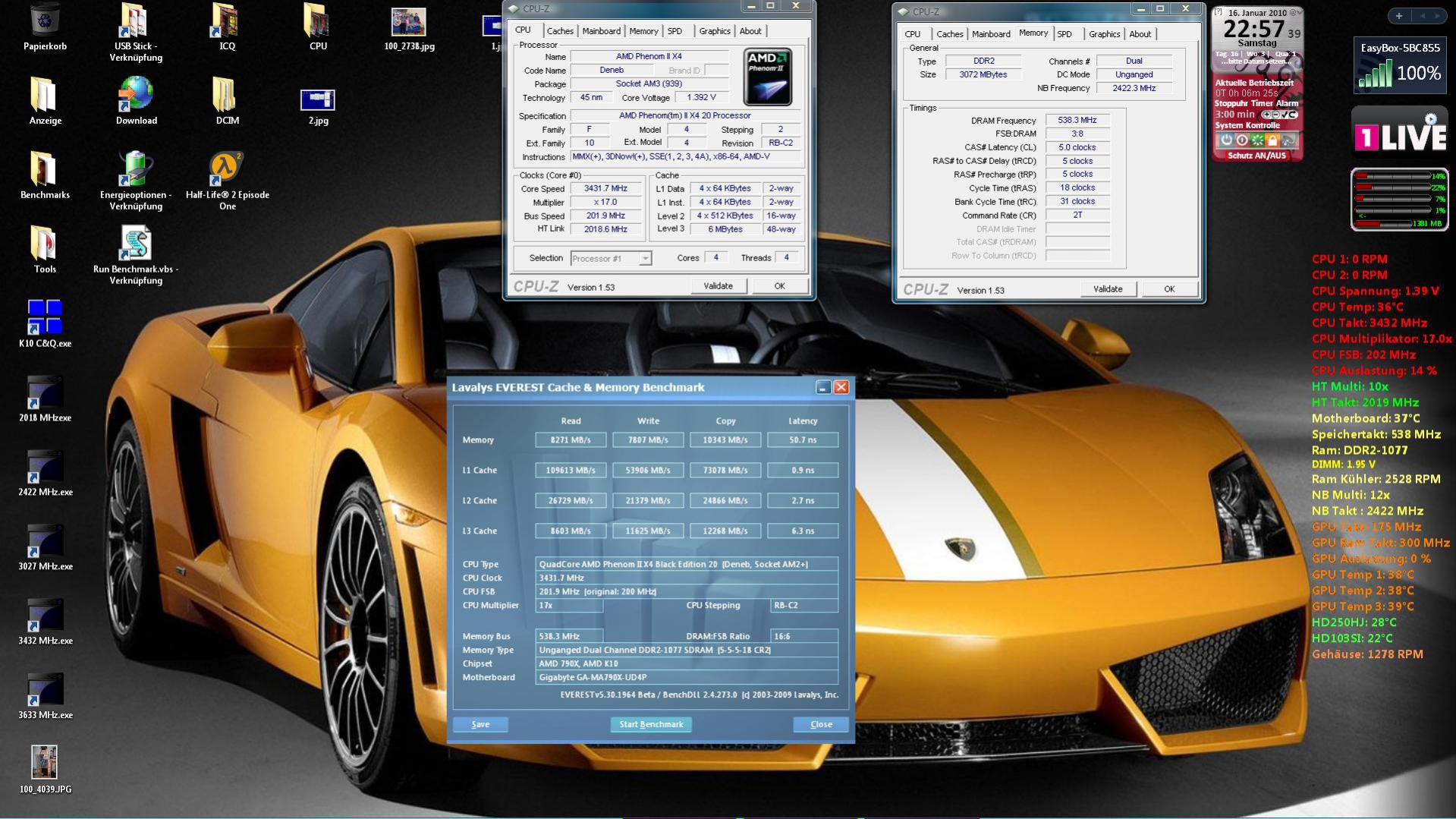Switch to Caches tab in the CPU-Z processor window

pyautogui.click(x=560, y=31)
